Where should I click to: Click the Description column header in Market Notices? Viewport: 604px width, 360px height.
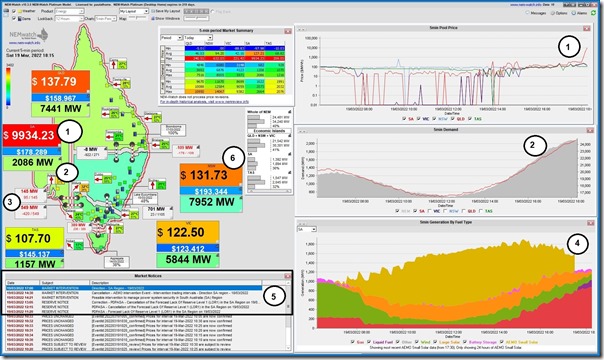(x=176, y=283)
